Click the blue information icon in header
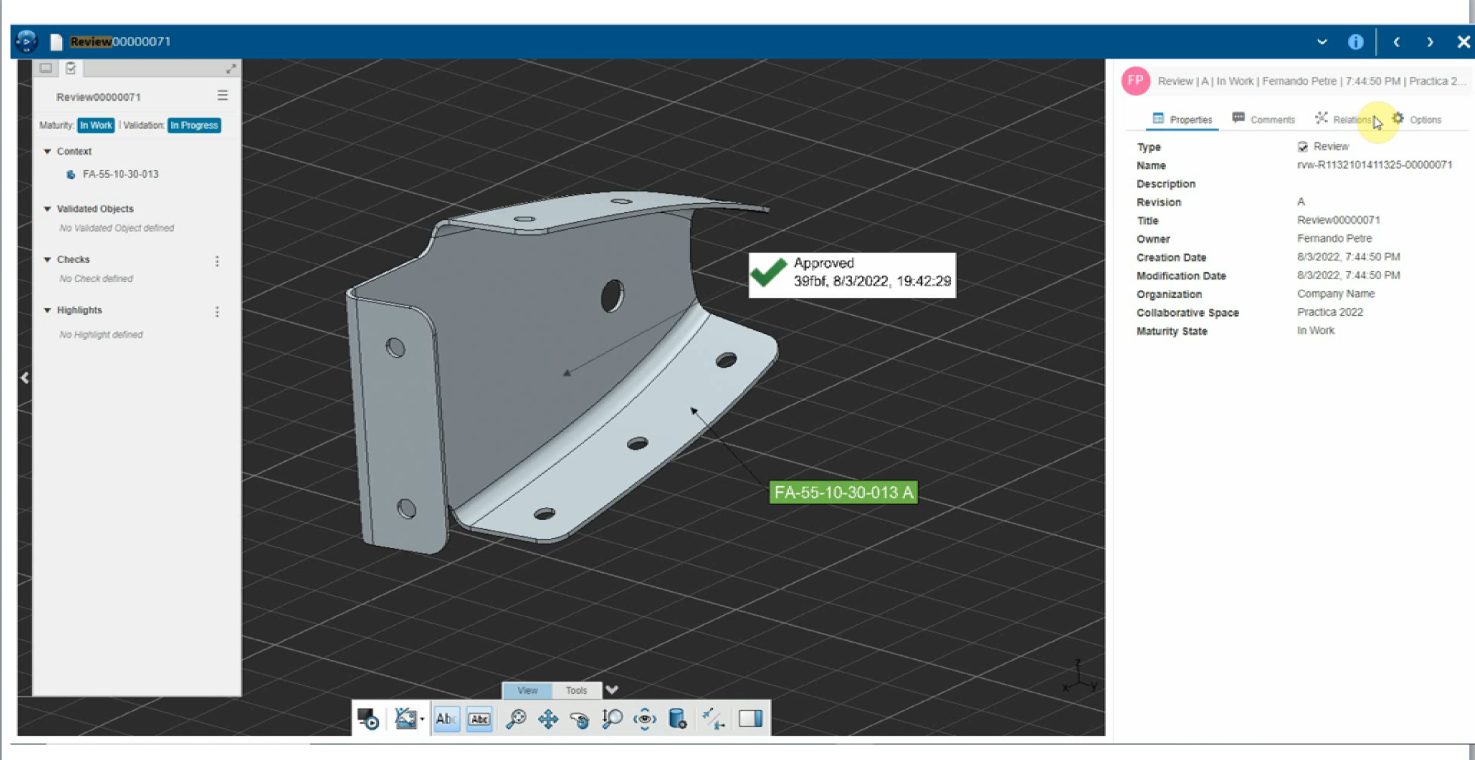The height and width of the screenshot is (760, 1475). pos(1355,42)
